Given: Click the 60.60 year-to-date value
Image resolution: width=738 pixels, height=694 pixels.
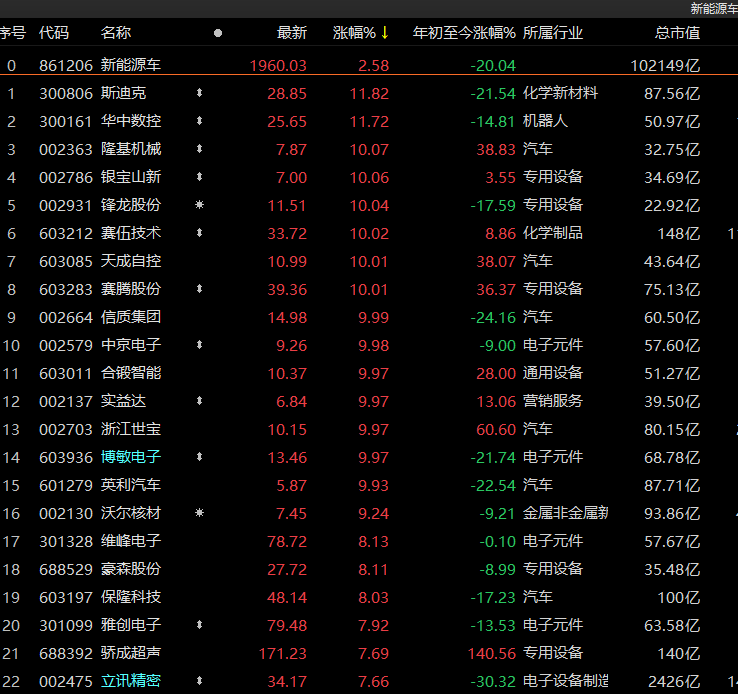Looking at the screenshot, I should pos(496,430).
